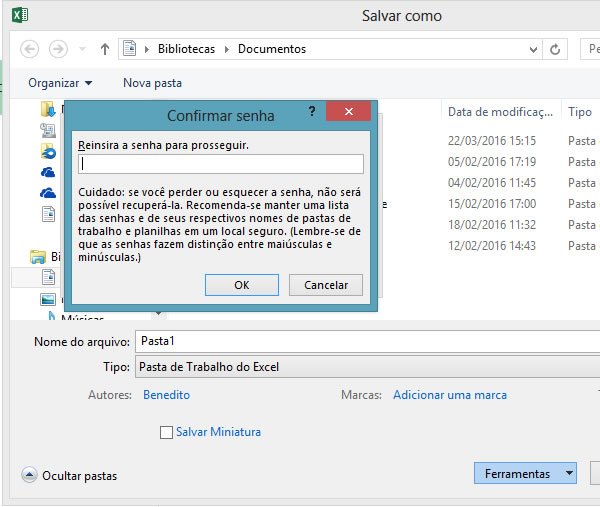Click the Excel icon in title bar
Screen dimensions: 600x507
pos(20,15)
